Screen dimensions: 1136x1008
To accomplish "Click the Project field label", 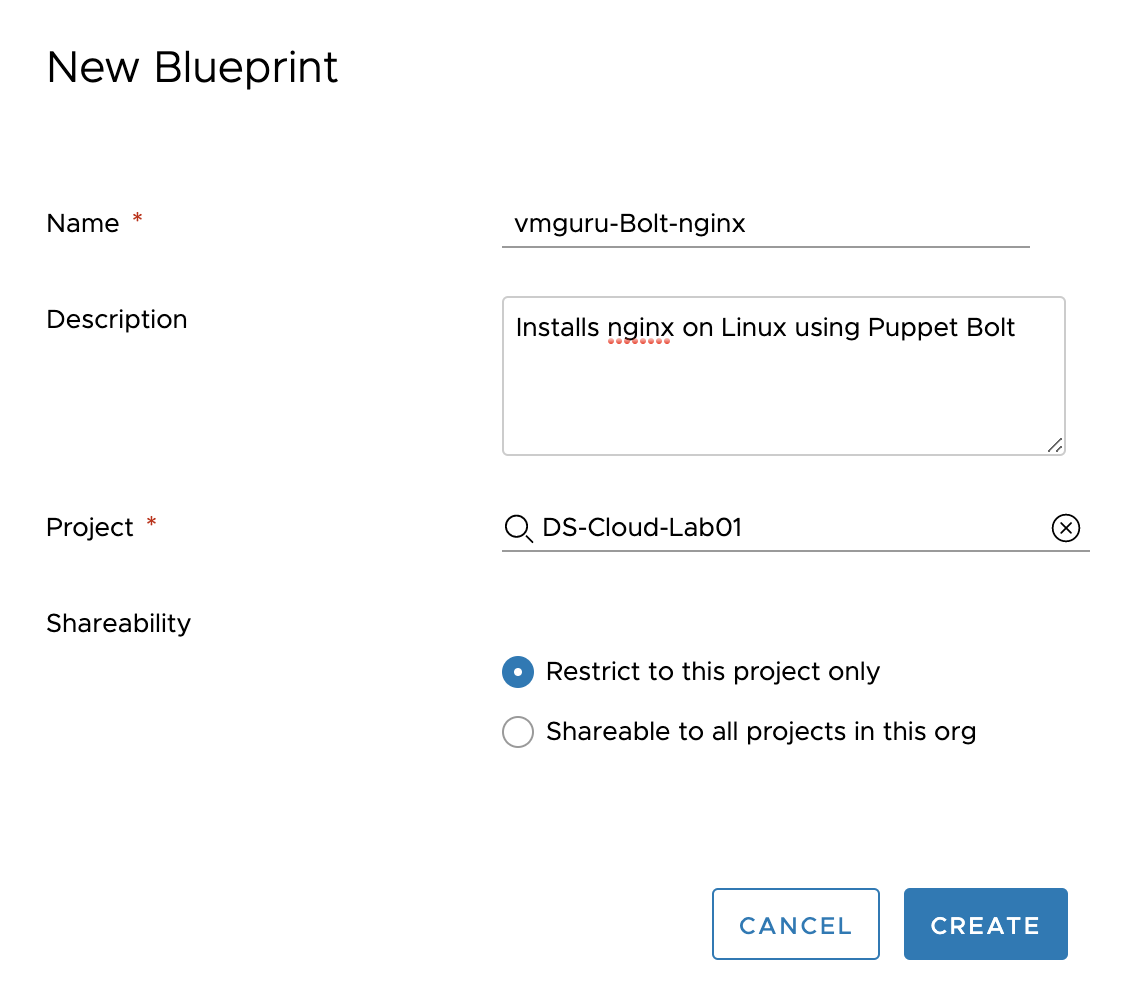I will tap(90, 528).
